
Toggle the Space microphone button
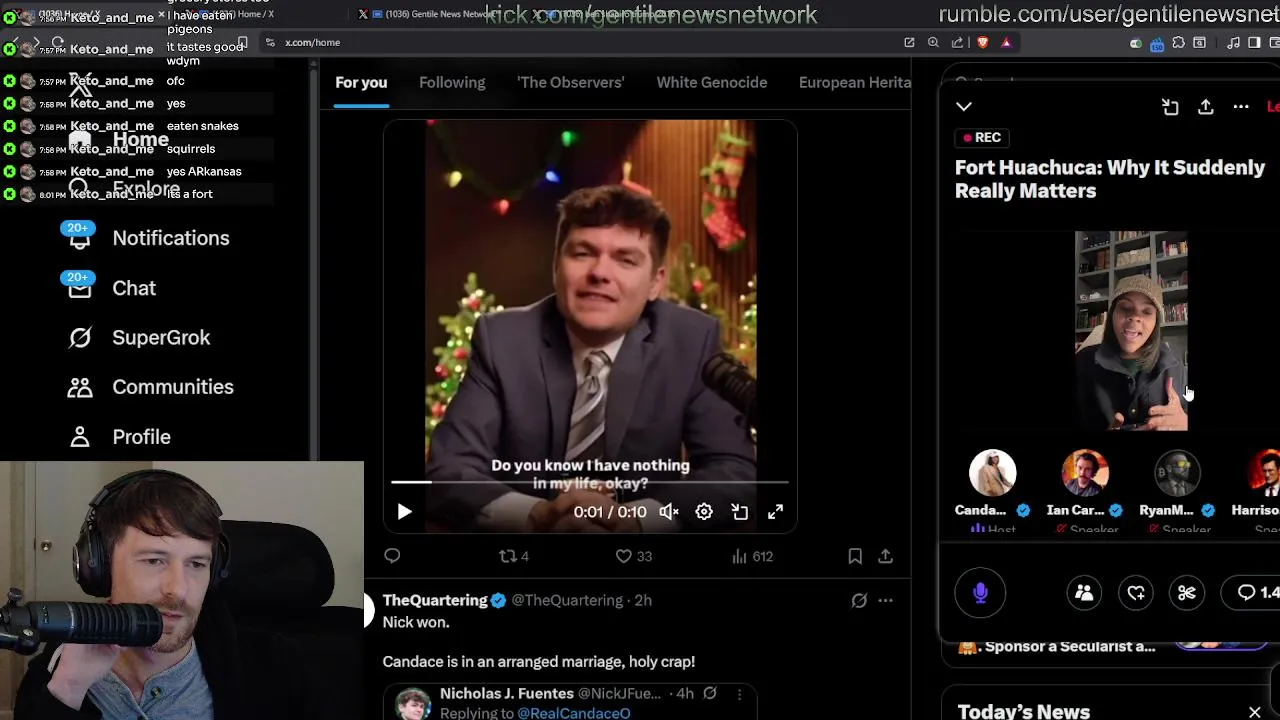click(x=980, y=593)
